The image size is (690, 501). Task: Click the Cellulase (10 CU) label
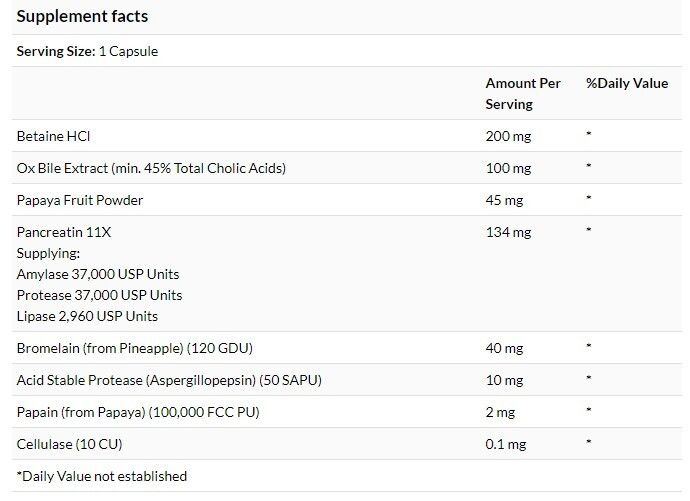pyautogui.click(x=69, y=444)
